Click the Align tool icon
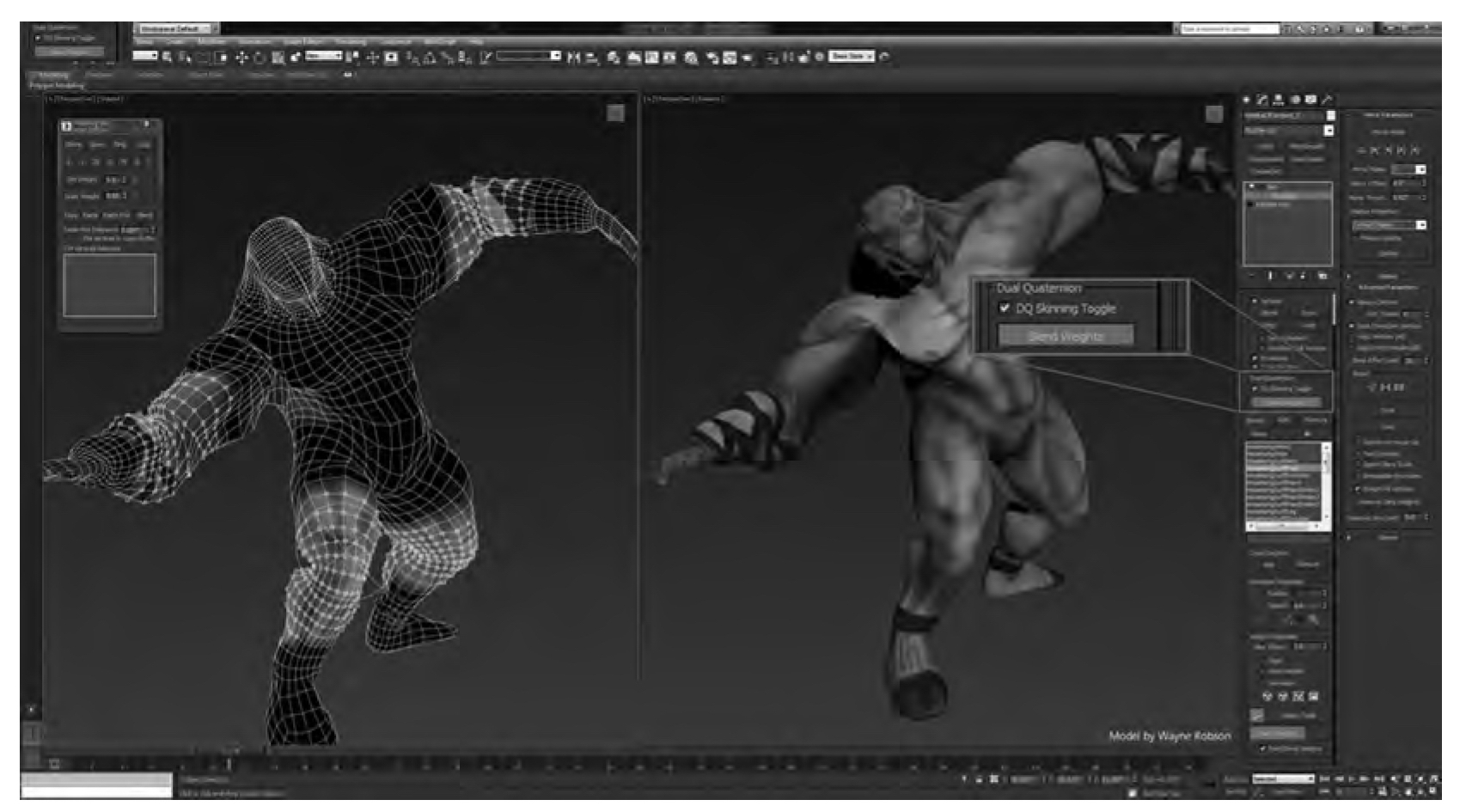The width and height of the screenshot is (1466, 812). 592,58
